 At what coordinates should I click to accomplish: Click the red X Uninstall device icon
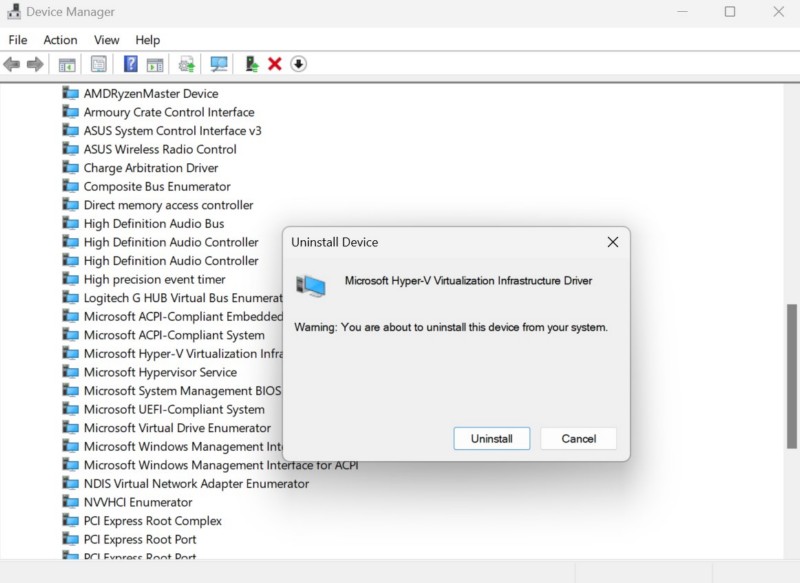tap(274, 64)
